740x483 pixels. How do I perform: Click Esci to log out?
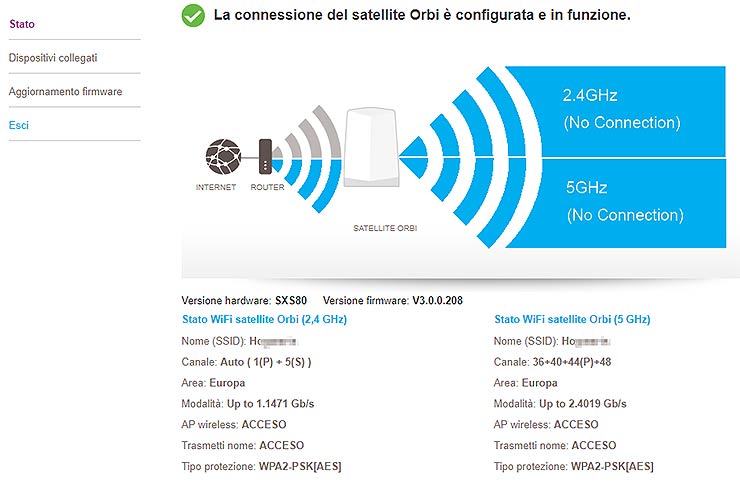pos(19,125)
